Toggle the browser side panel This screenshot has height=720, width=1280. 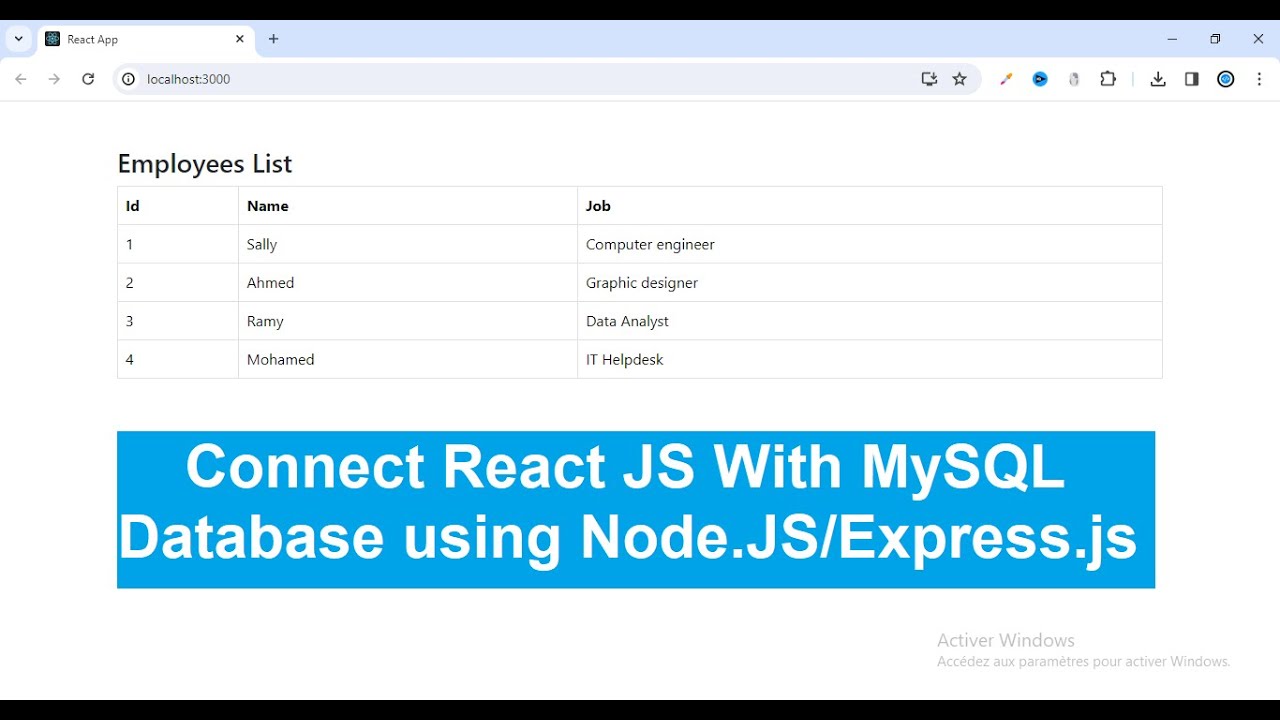coord(1192,79)
